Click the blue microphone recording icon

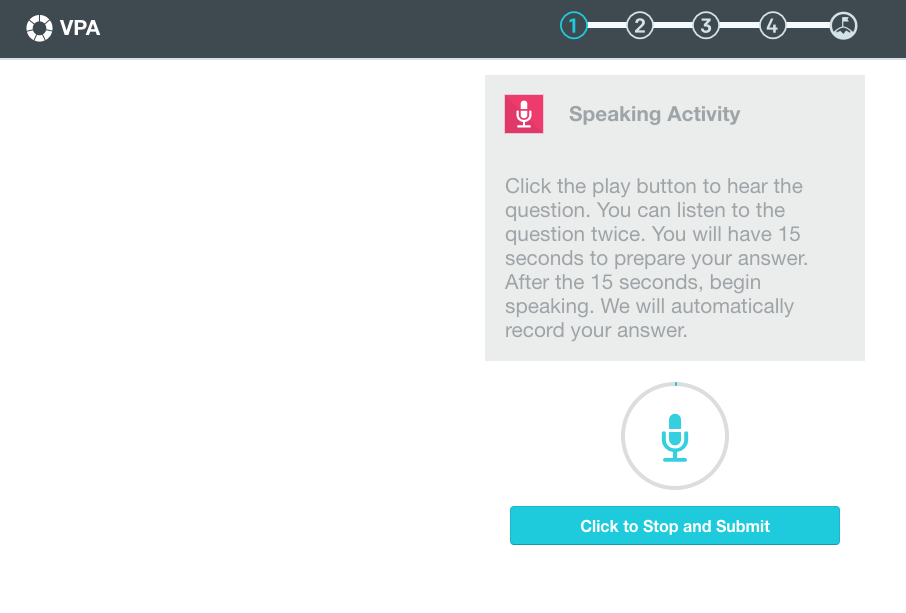(x=674, y=437)
